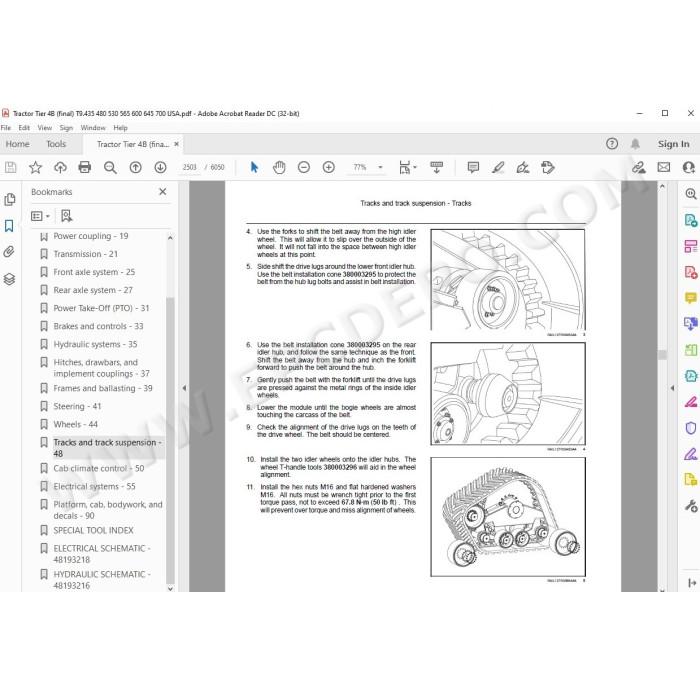Zoom in with the plus circle
The width and height of the screenshot is (700, 700).
[x=329, y=167]
